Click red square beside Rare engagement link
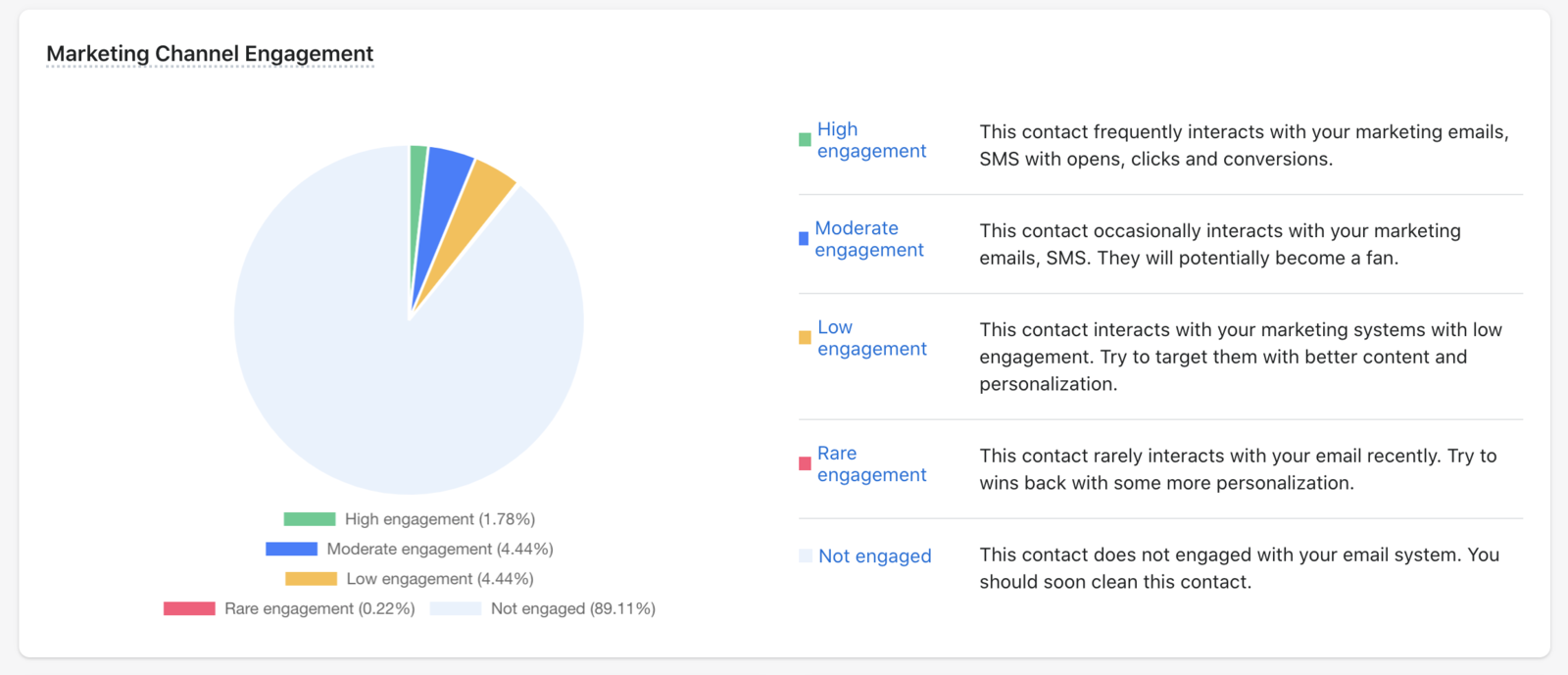 point(805,463)
